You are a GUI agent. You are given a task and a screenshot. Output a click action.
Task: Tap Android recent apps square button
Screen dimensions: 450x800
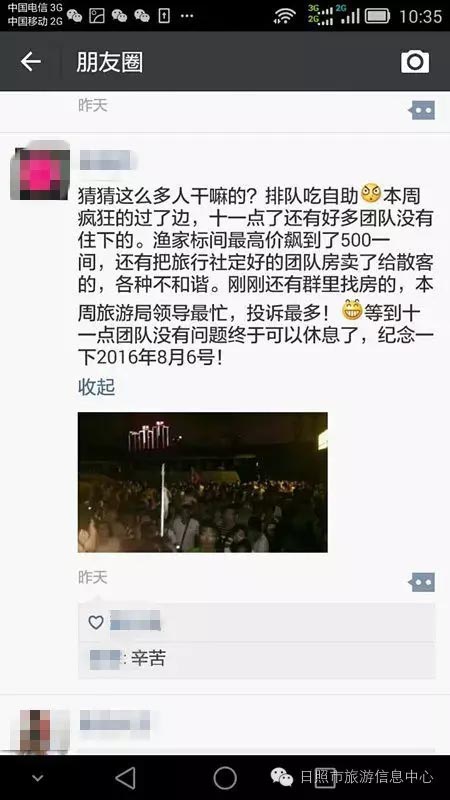(x=325, y=778)
